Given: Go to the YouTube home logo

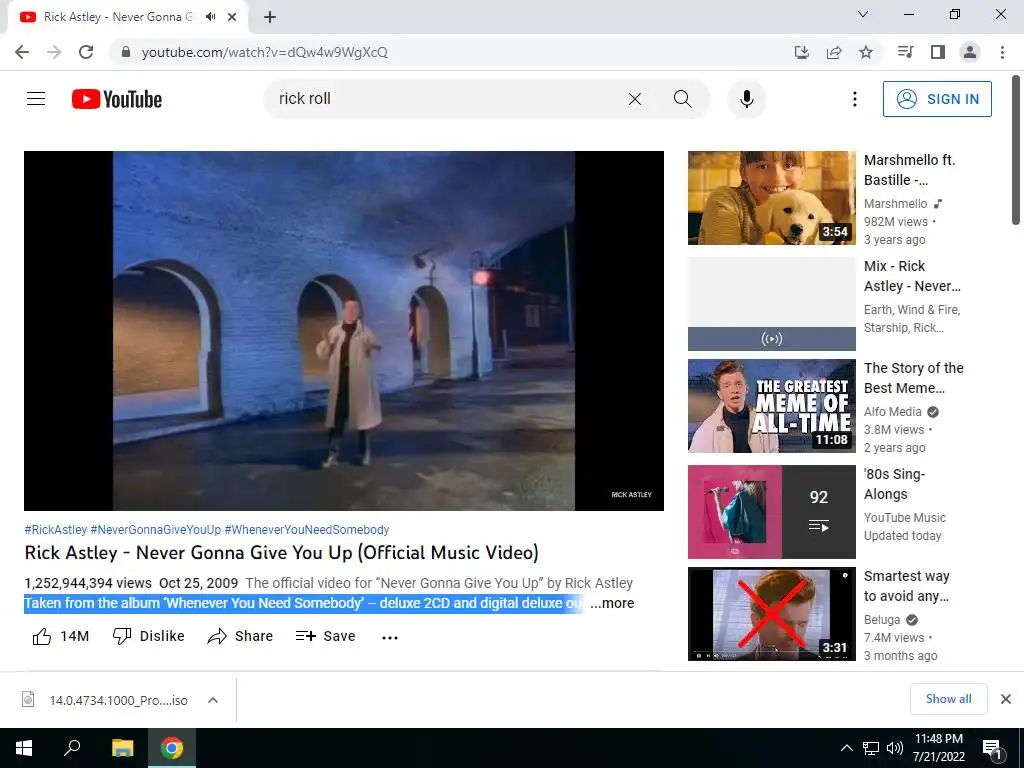Looking at the screenshot, I should point(117,99).
